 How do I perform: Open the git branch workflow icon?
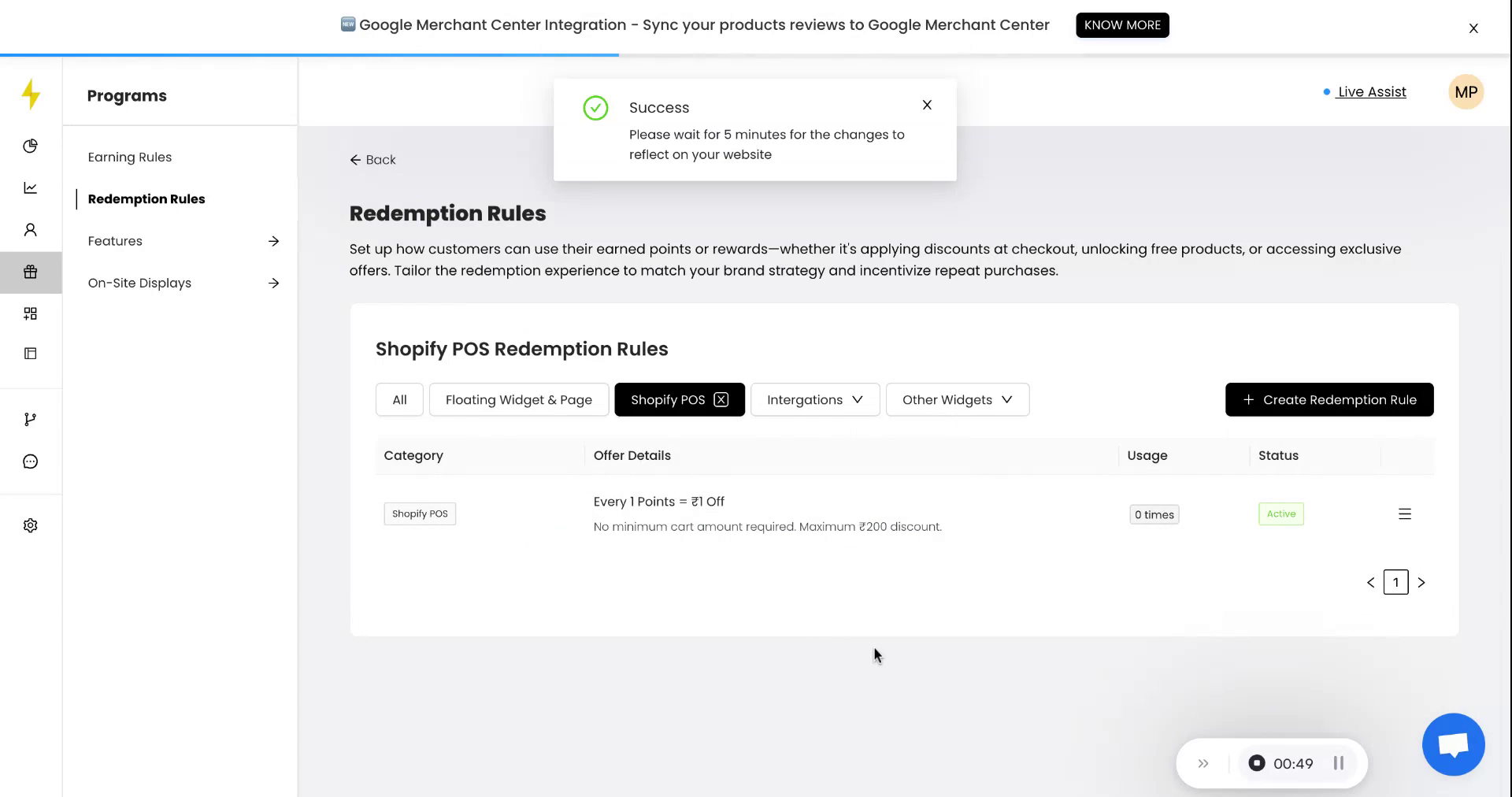30,419
